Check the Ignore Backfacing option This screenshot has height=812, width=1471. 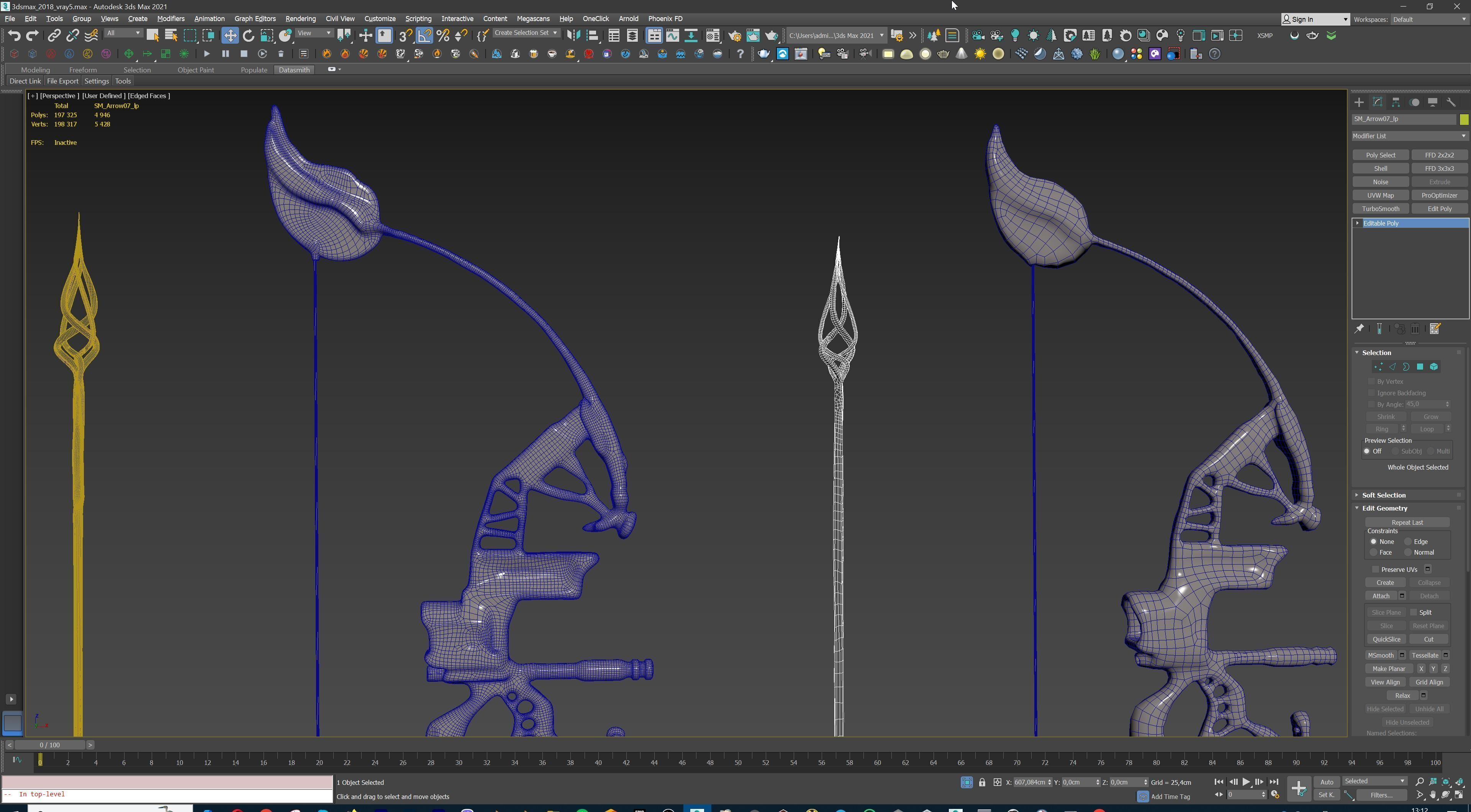coord(1372,393)
